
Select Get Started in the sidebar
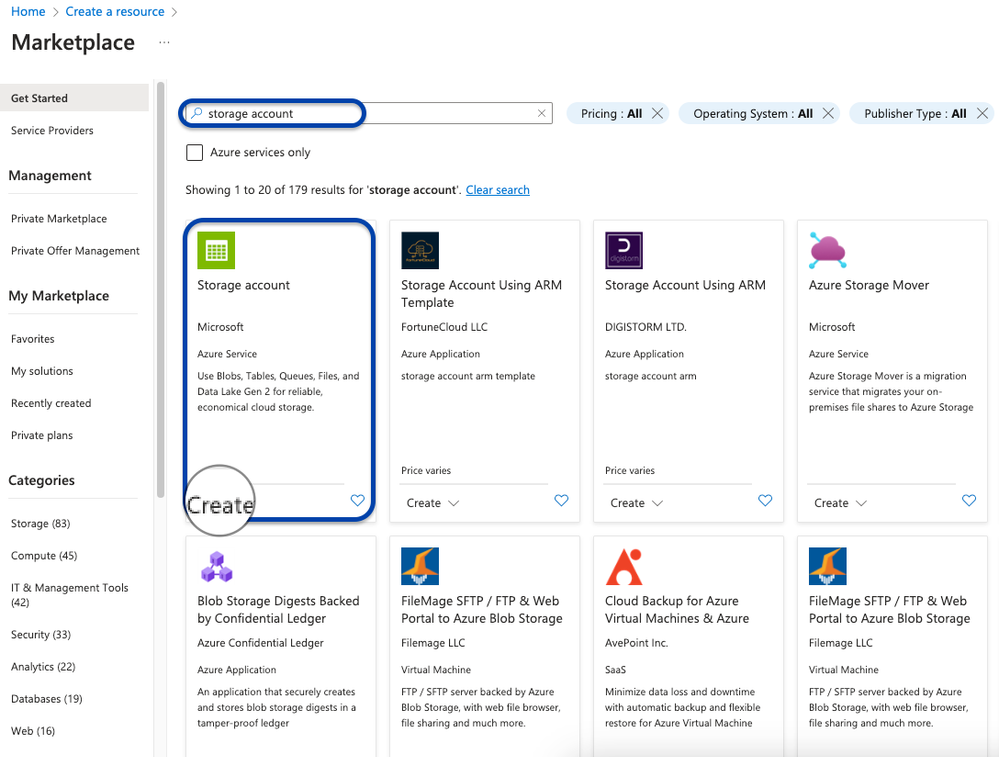(x=75, y=98)
